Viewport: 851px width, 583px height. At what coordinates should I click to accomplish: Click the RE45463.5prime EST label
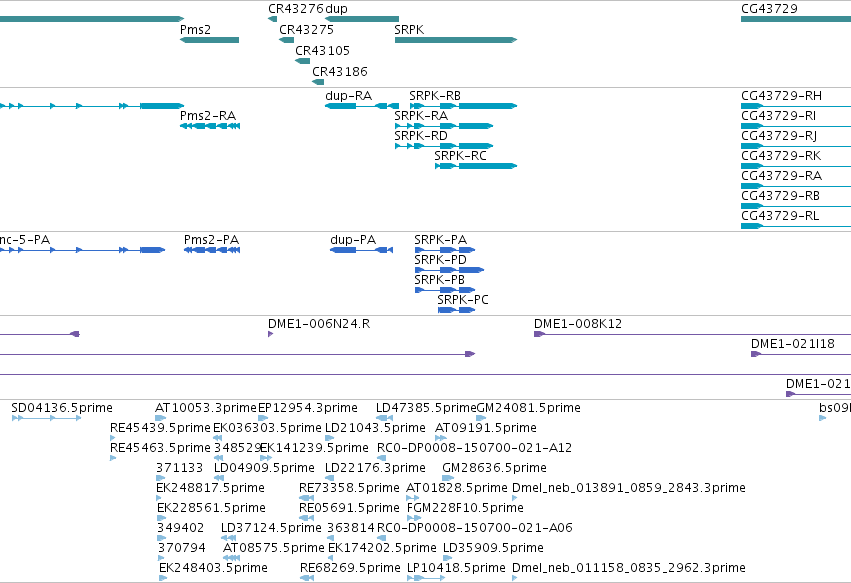[x=160, y=448]
